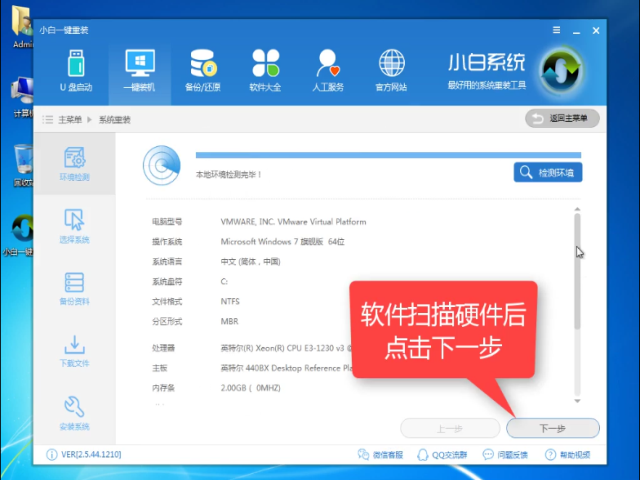
Task: Open 微信客服 WeChat support link
Action: coord(380,456)
